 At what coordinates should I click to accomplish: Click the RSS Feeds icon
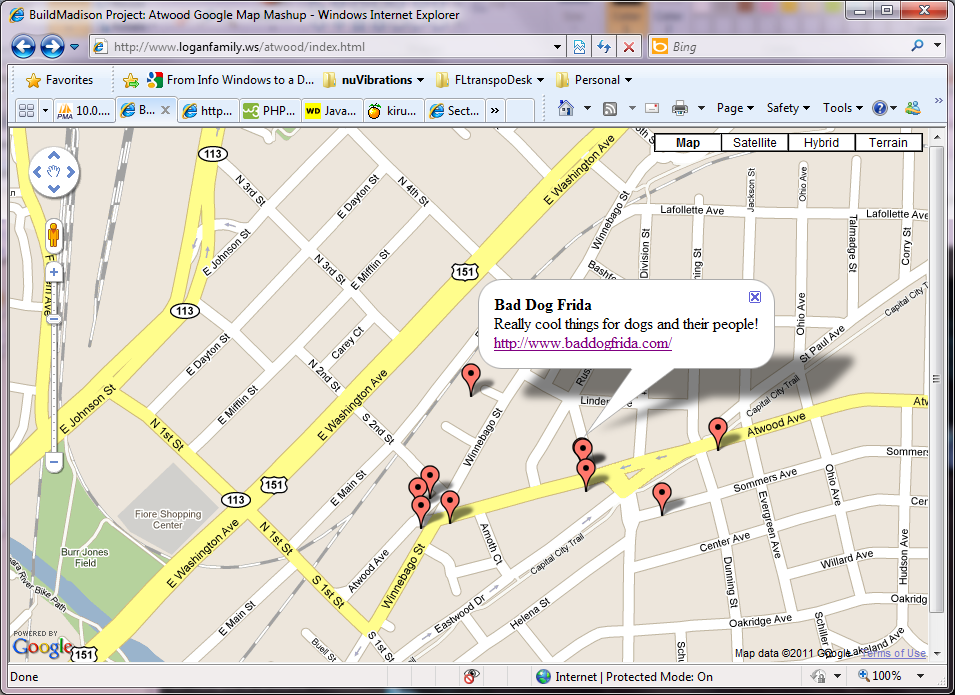pos(610,109)
